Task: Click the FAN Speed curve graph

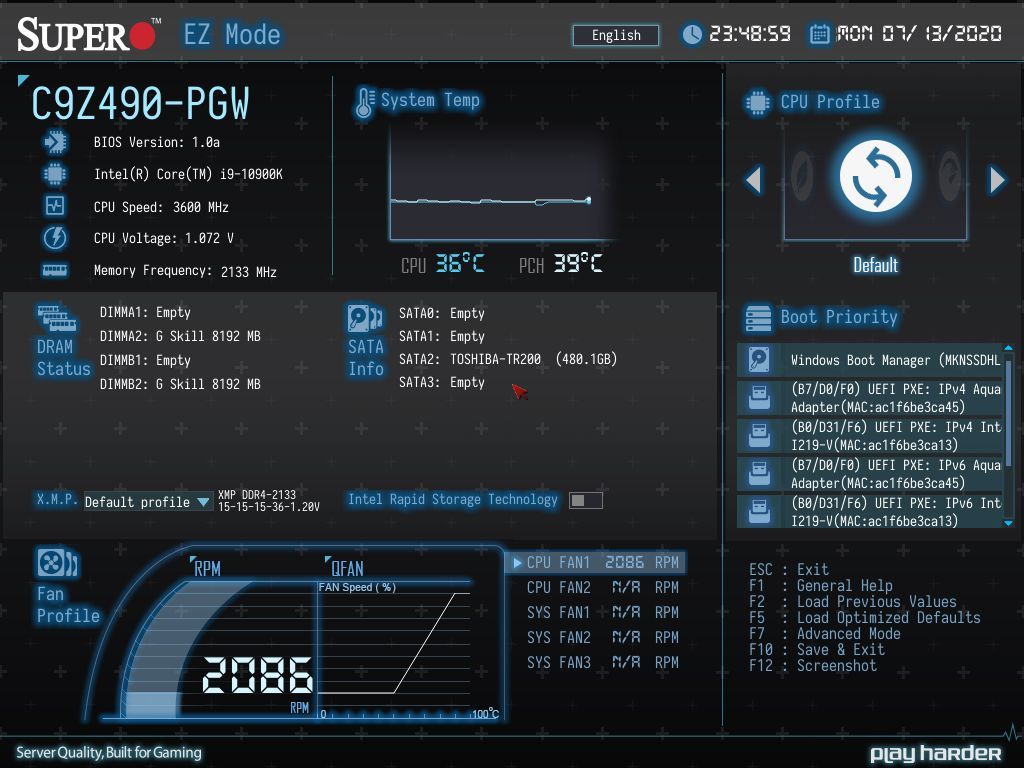Action: click(x=394, y=650)
